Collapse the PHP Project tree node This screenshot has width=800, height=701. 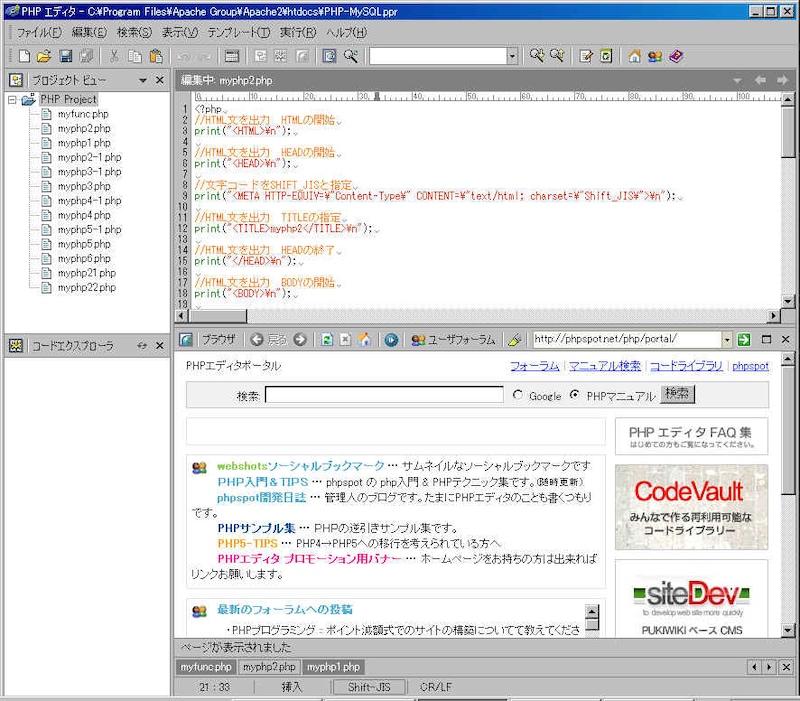tap(12, 100)
